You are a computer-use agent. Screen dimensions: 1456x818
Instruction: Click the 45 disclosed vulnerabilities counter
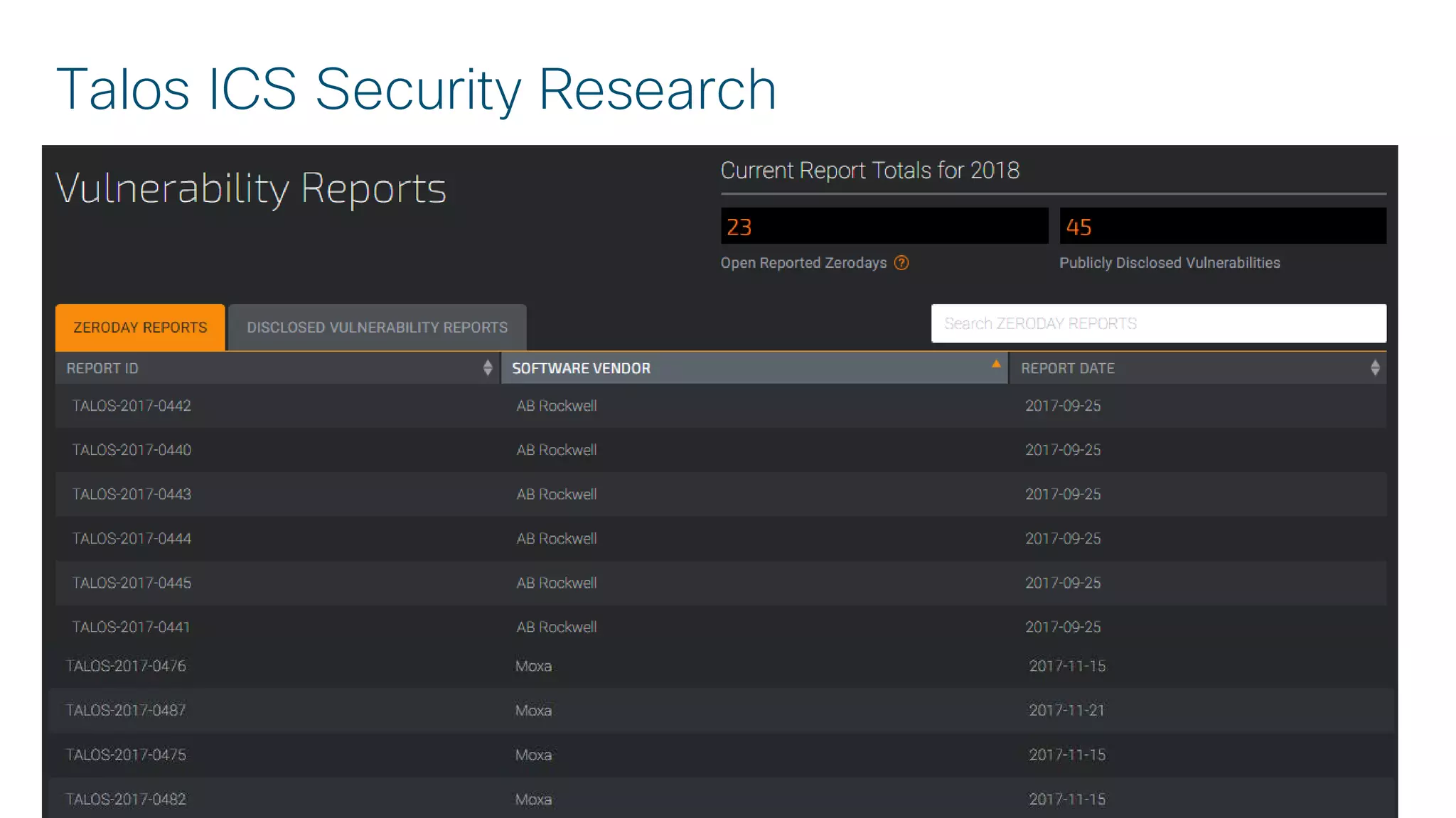(1223, 226)
